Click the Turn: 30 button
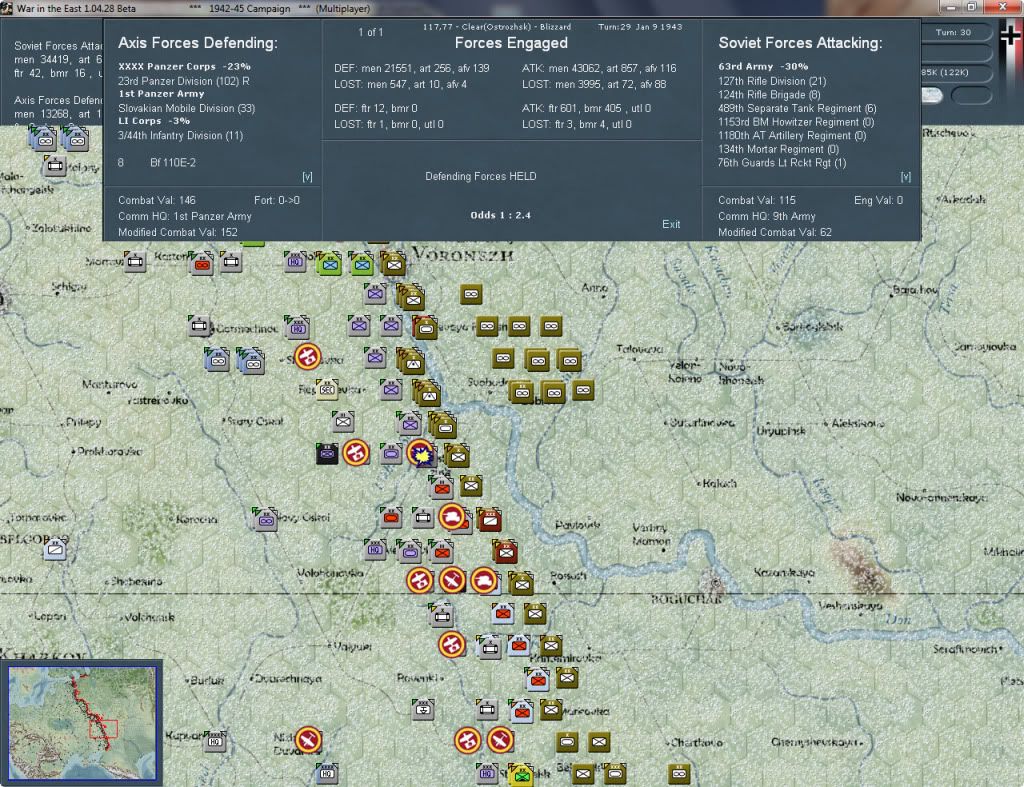 pos(953,32)
